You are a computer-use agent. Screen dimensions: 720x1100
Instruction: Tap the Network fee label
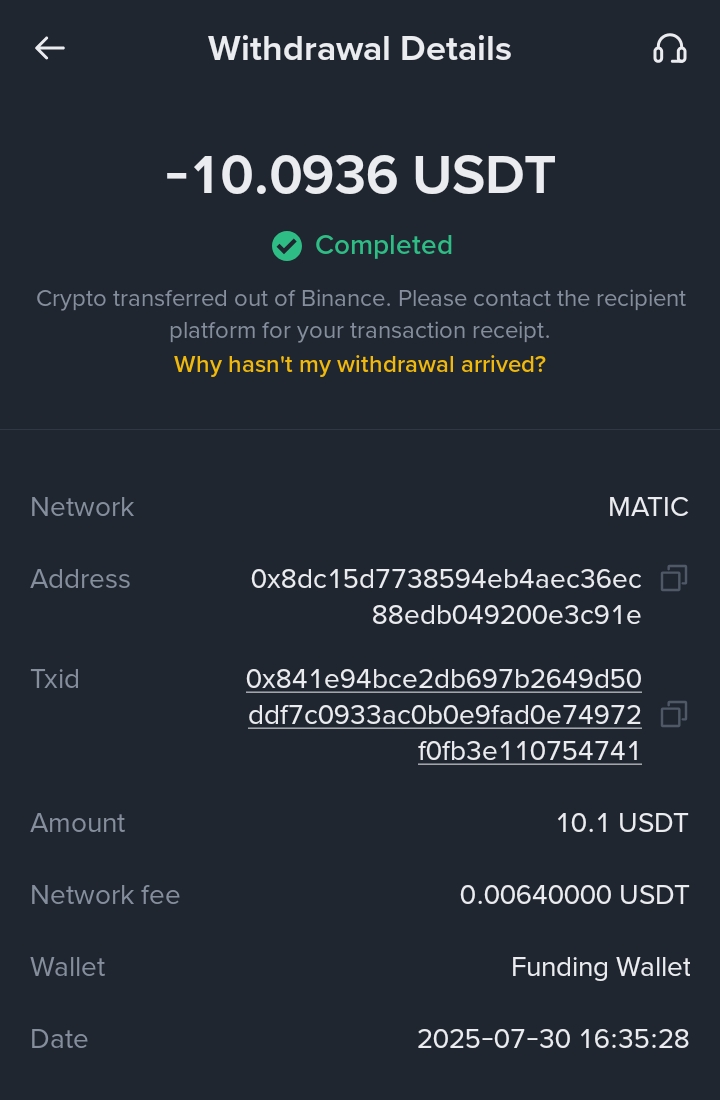tap(105, 895)
